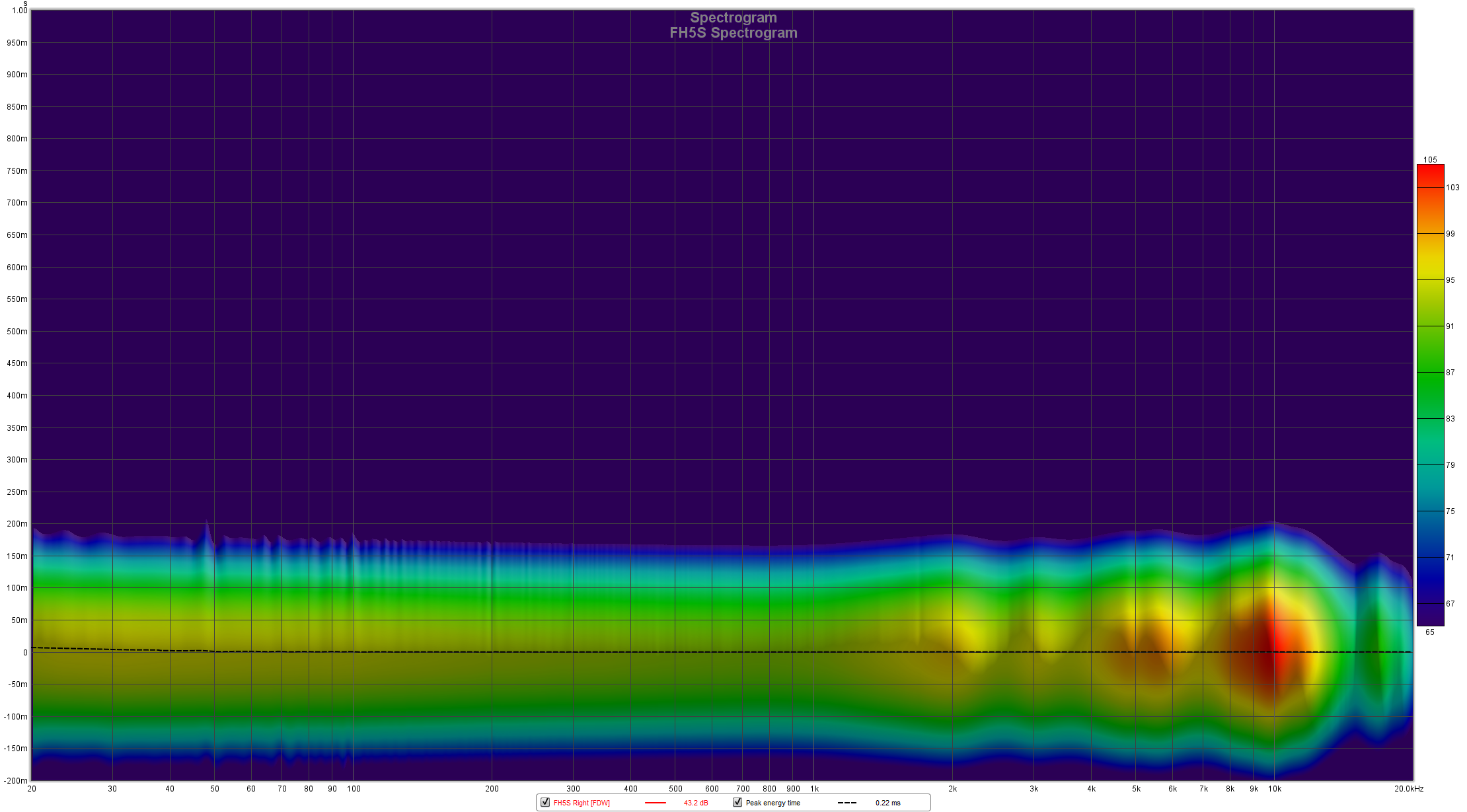
Task: Click the FH5S Right [FDW] legend label
Action: tap(582, 803)
